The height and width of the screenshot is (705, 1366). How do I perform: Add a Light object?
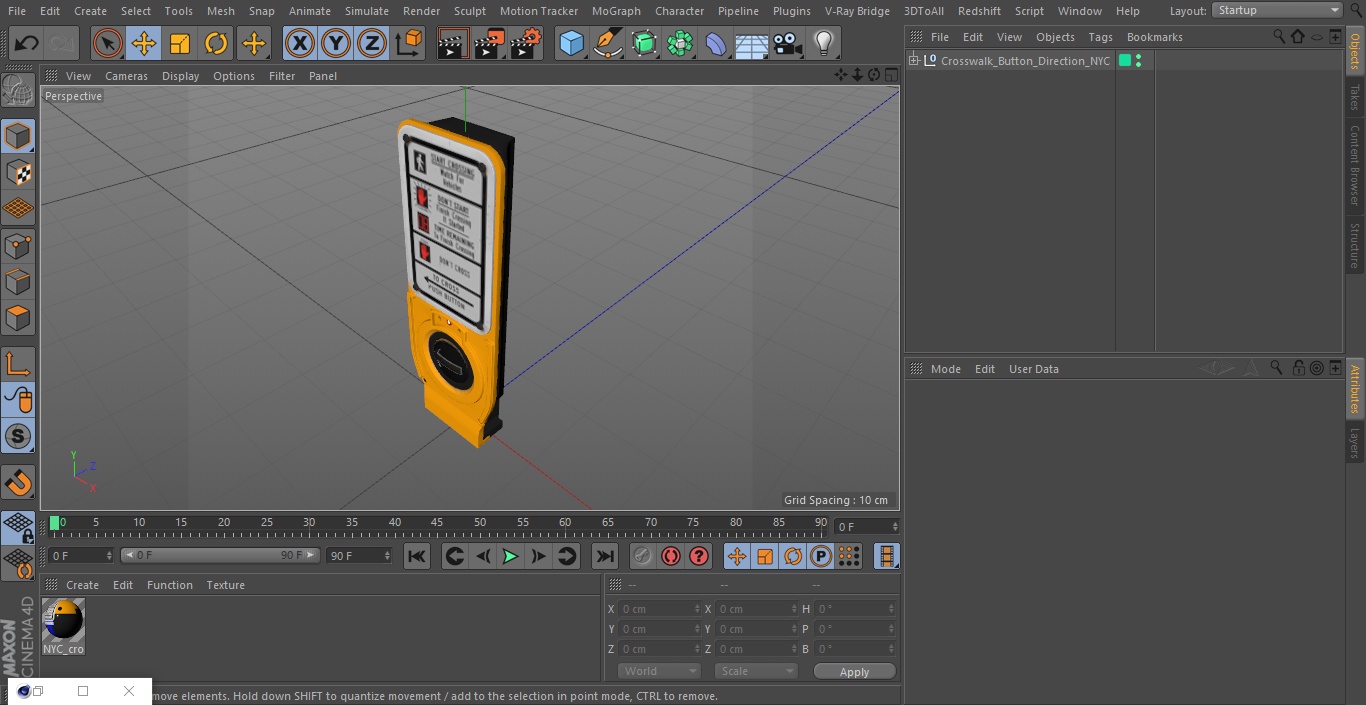(x=824, y=43)
